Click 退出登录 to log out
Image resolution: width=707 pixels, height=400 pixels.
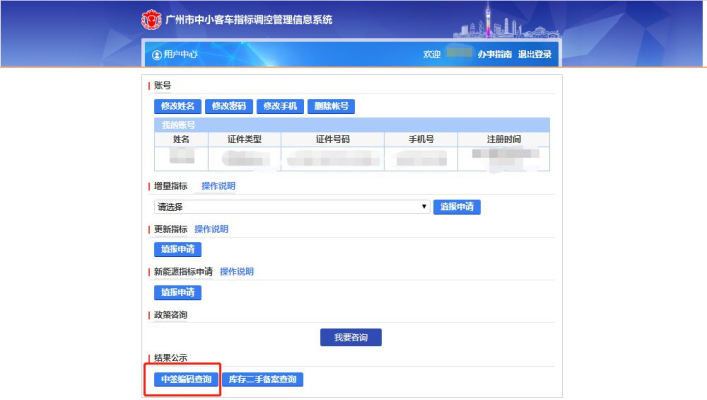click(534, 54)
